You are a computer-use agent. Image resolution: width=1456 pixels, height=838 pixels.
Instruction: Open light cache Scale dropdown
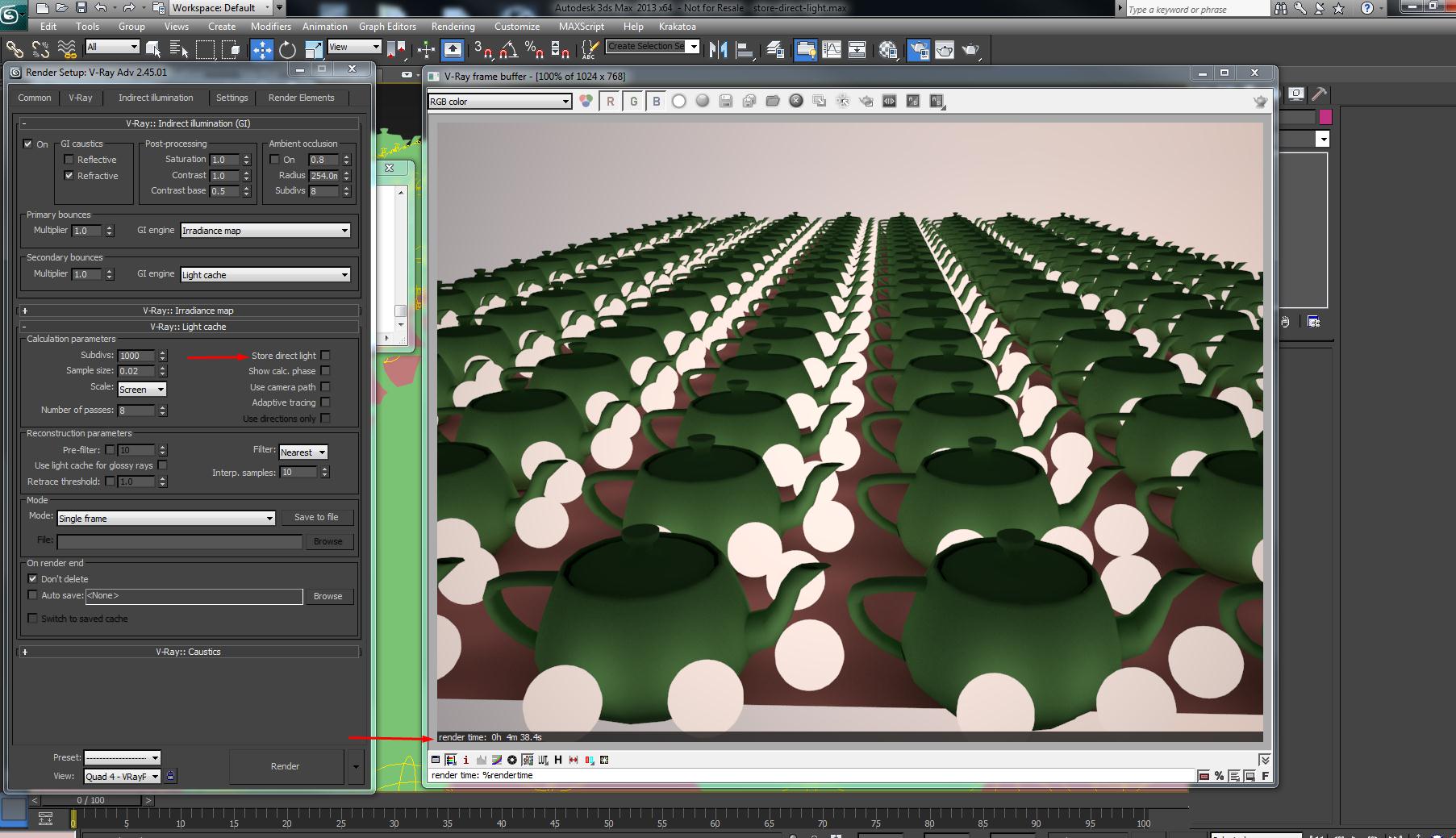tap(142, 389)
